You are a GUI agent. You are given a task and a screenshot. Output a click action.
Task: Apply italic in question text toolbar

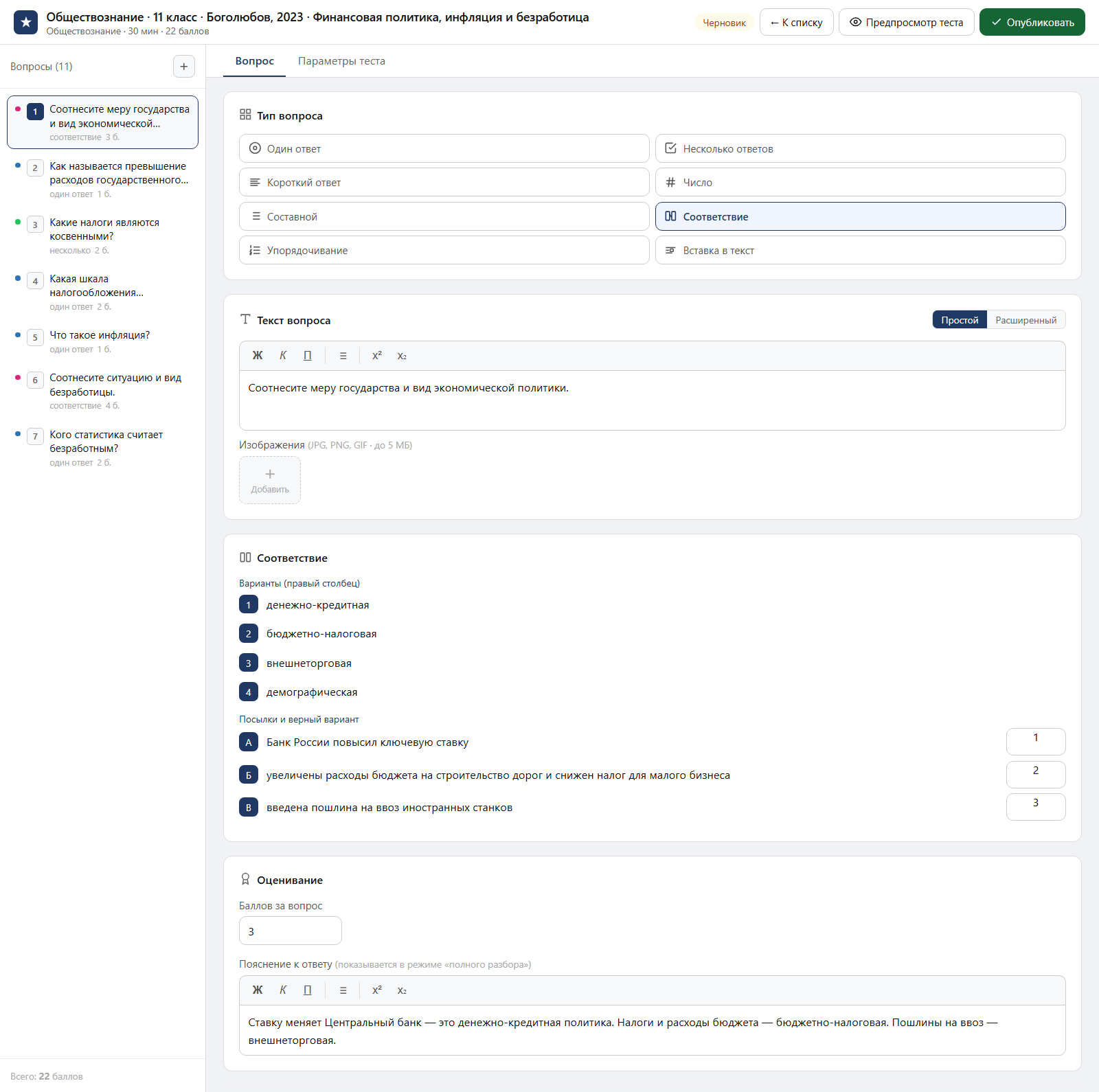[x=283, y=356]
